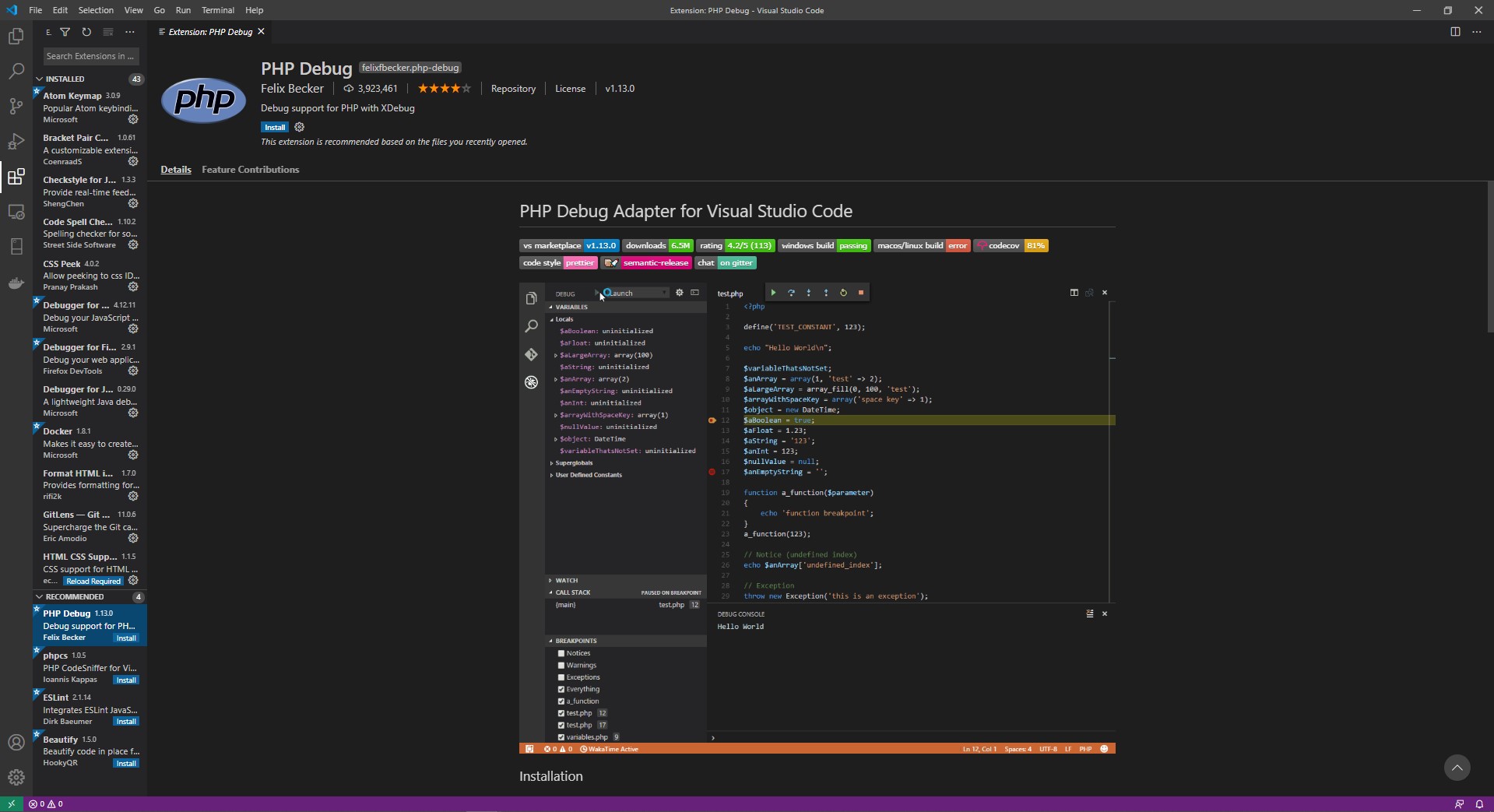The width and height of the screenshot is (1494, 812).
Task: Click Reload Required for HTML CSS Support
Action: 93,581
